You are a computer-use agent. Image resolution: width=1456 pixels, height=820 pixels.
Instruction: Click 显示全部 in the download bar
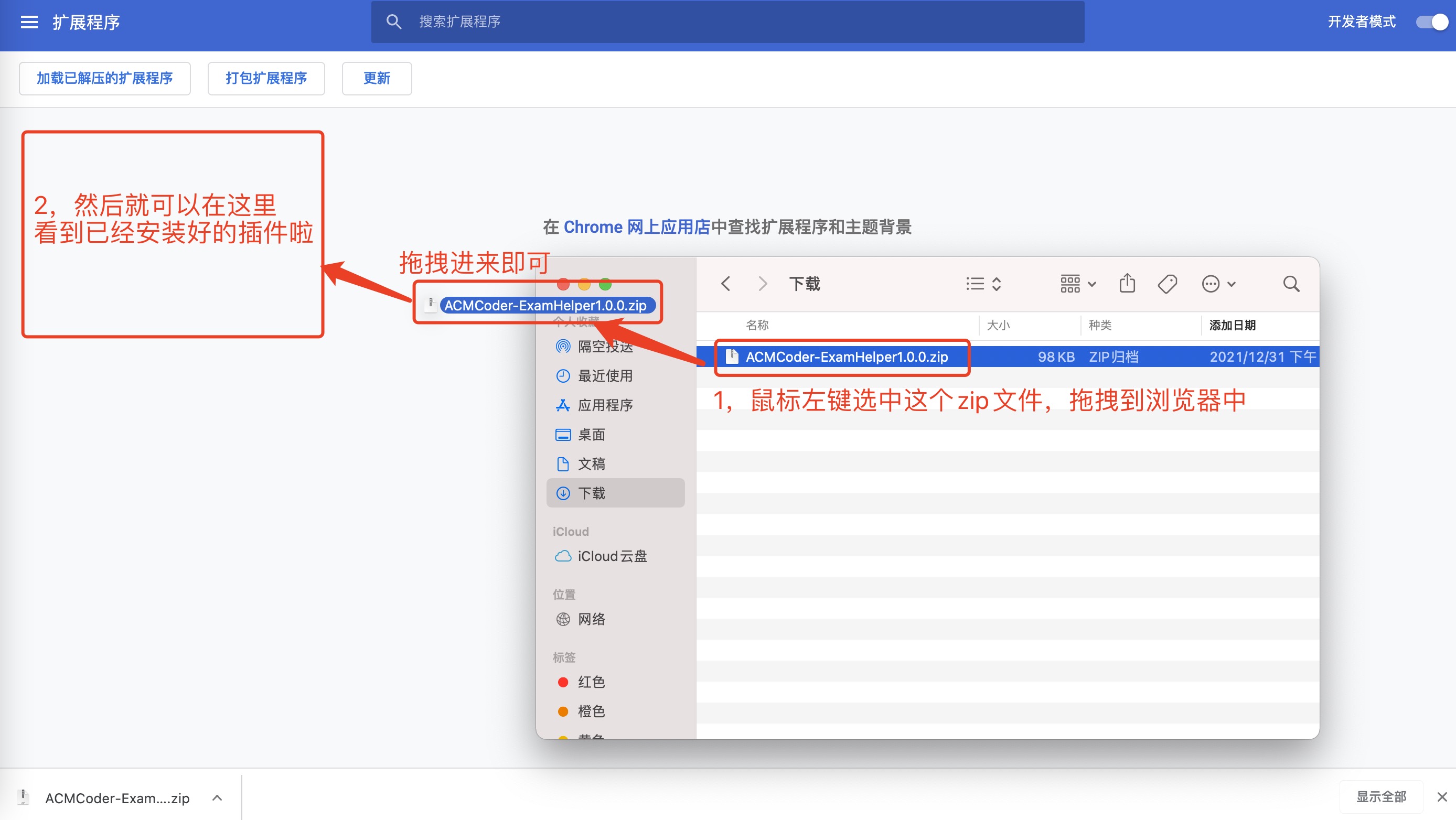(x=1381, y=797)
